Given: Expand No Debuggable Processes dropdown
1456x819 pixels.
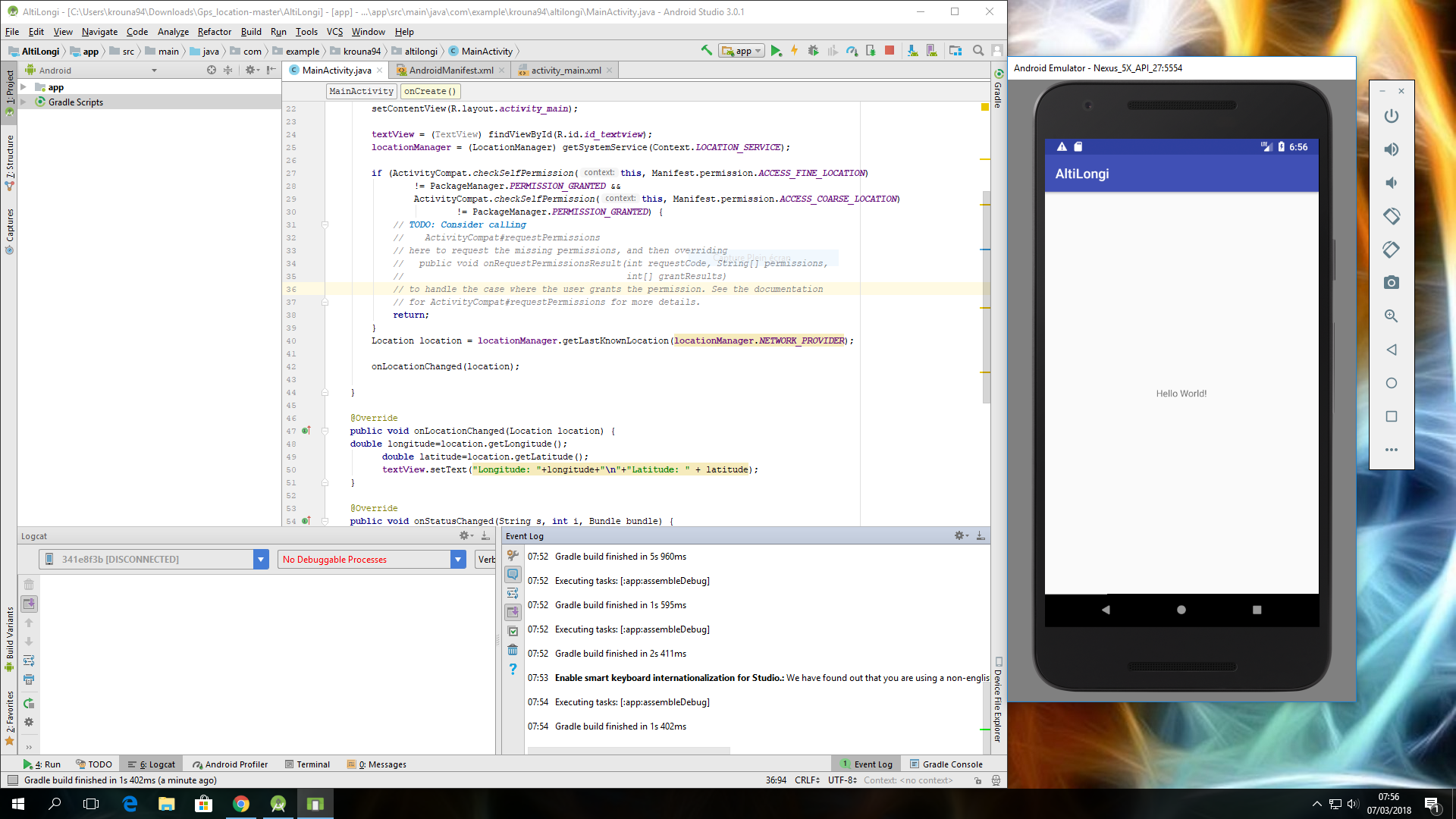Looking at the screenshot, I should [458, 559].
